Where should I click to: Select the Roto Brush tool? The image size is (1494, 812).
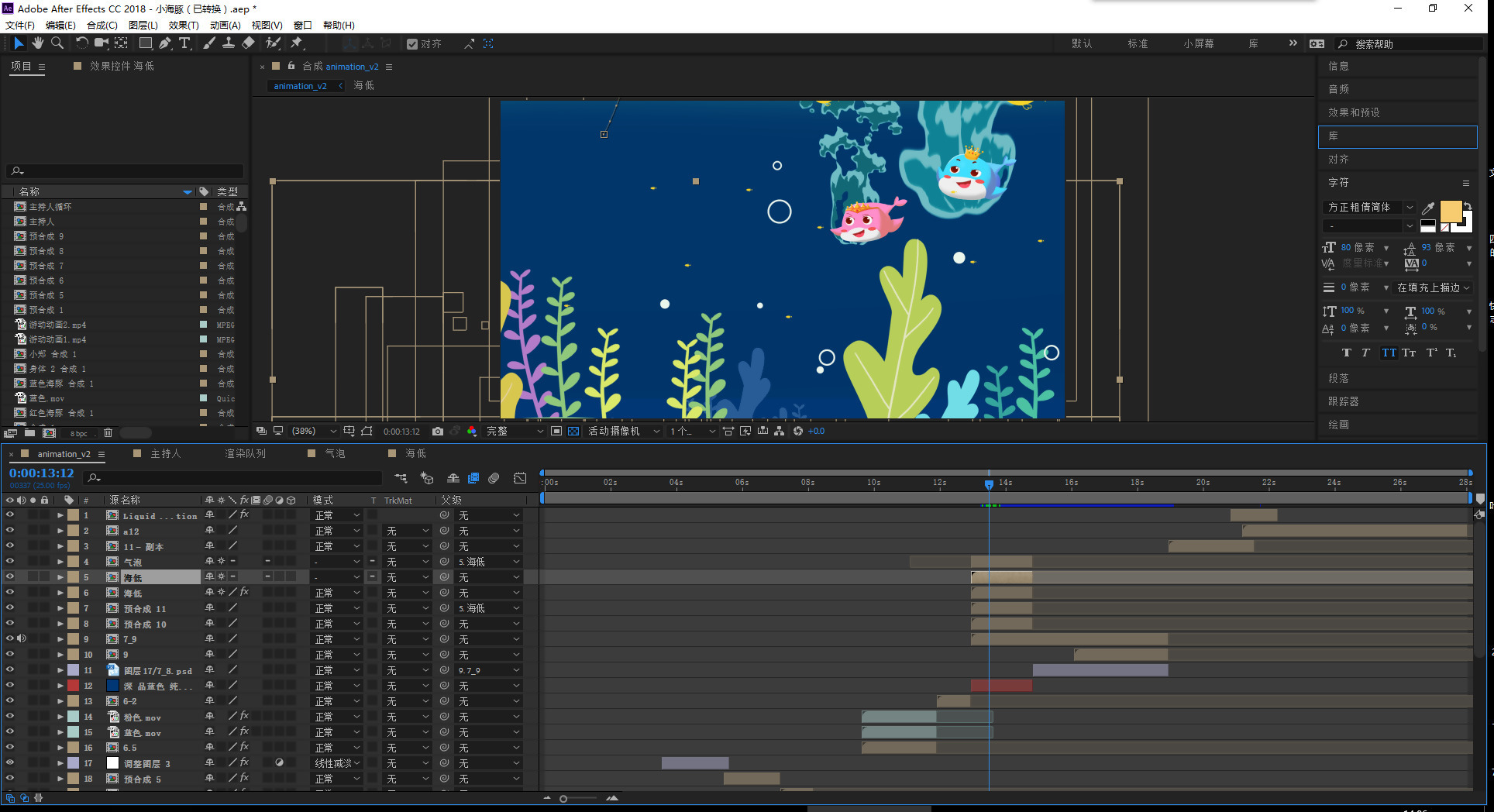(273, 43)
